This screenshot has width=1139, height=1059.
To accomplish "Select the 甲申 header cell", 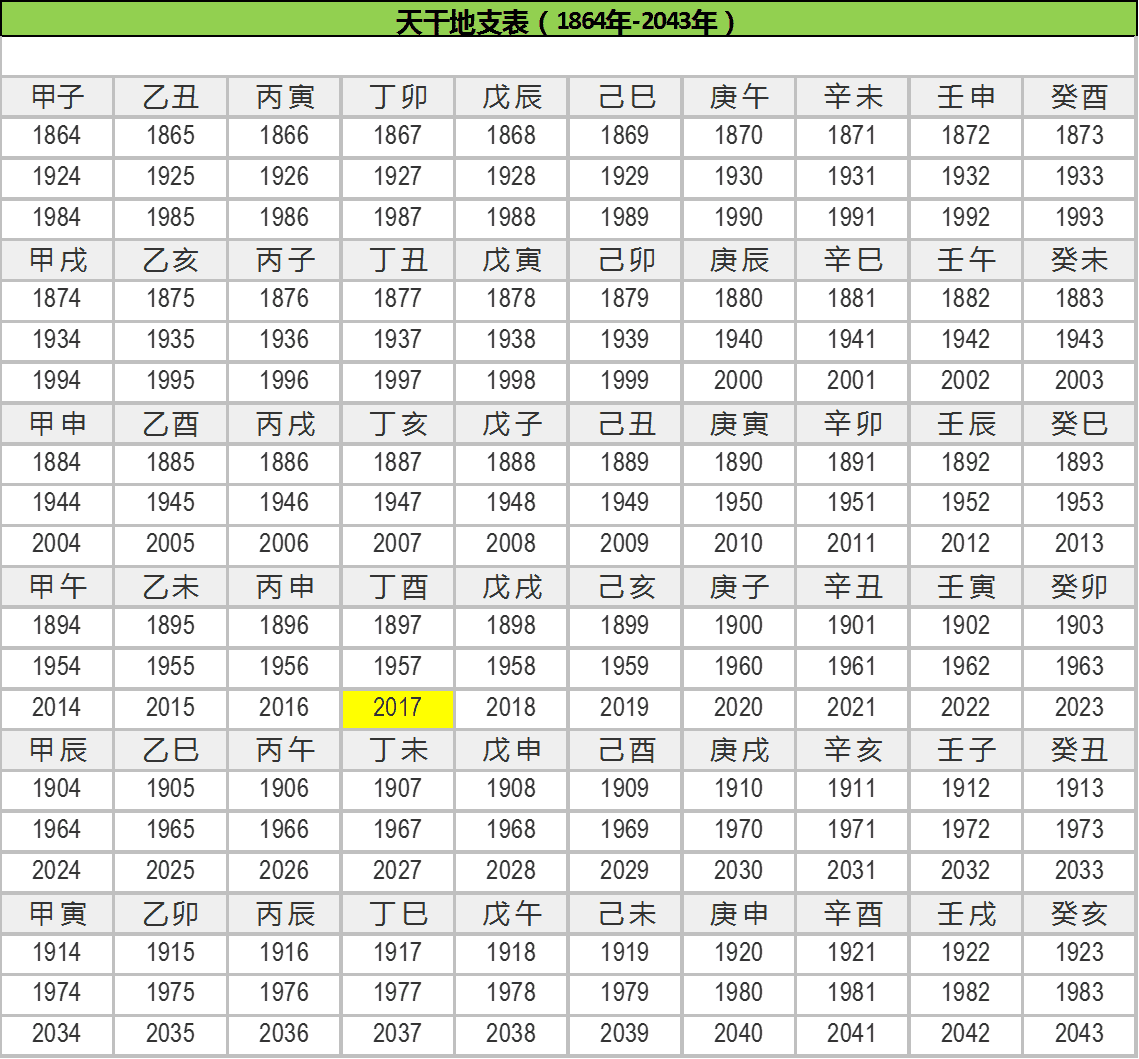I will [x=57, y=423].
